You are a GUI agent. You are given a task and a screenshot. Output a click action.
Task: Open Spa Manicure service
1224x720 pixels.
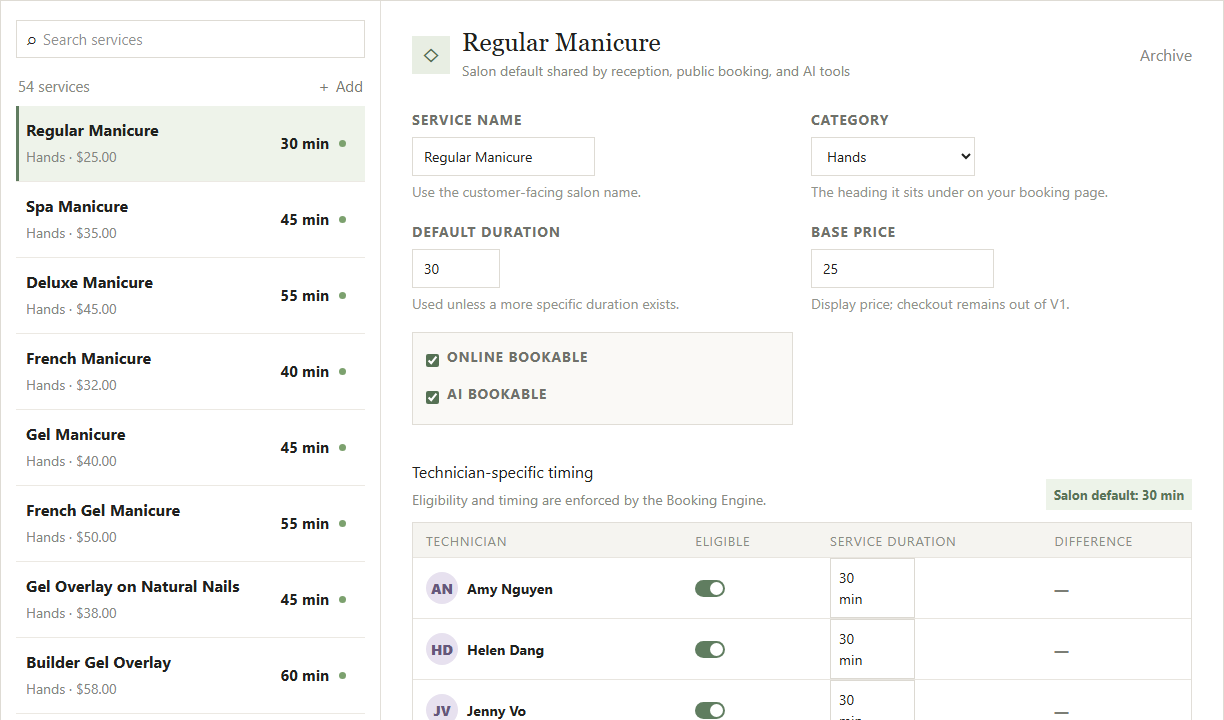(190, 220)
